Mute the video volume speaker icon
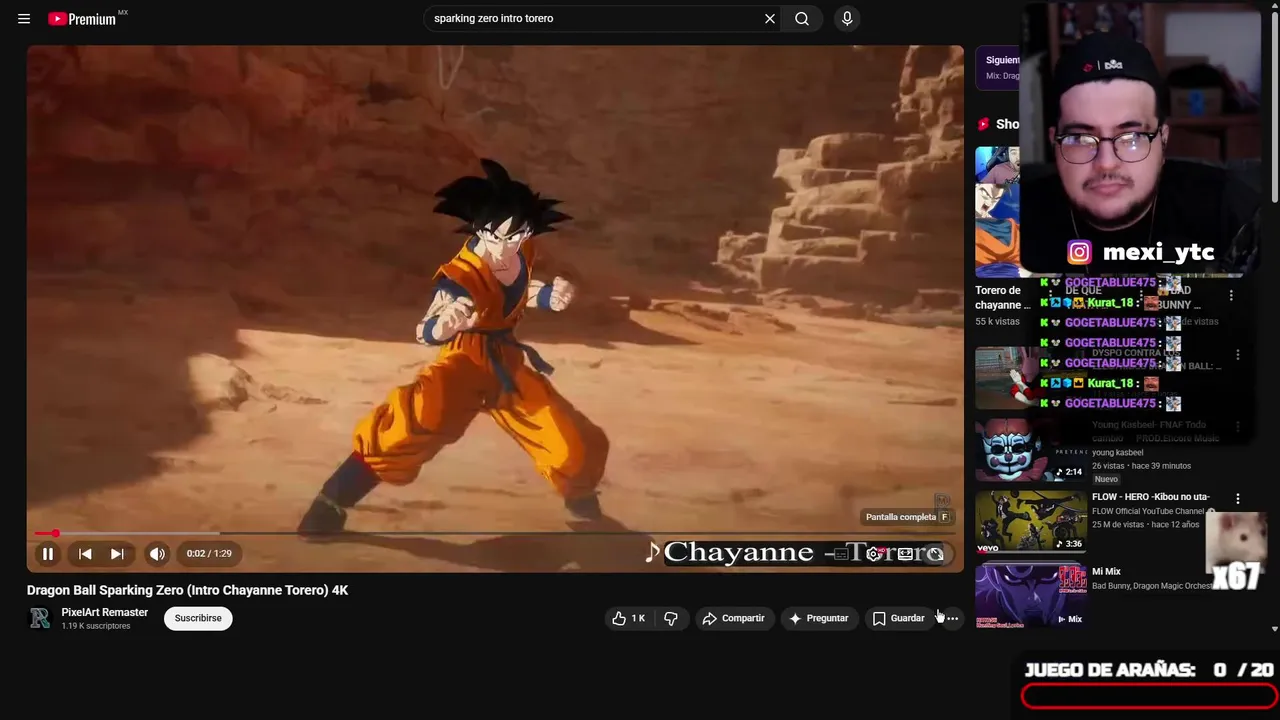 tap(157, 554)
